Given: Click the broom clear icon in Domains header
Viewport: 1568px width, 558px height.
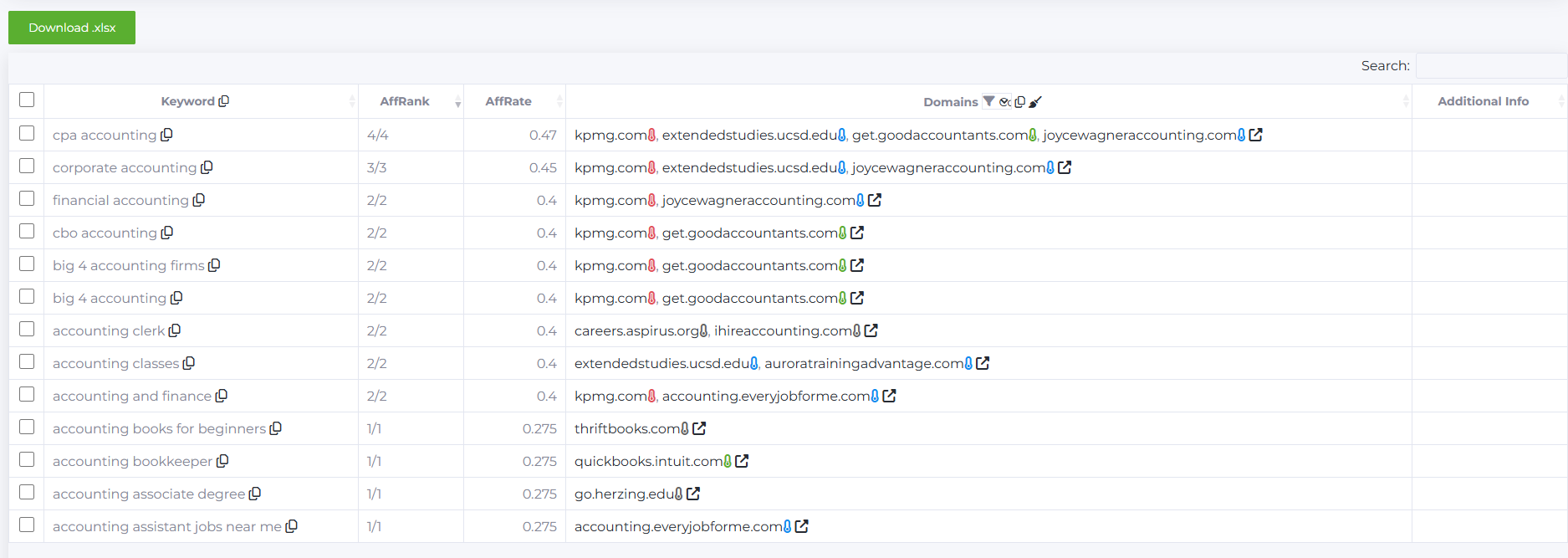Looking at the screenshot, I should [x=1035, y=102].
